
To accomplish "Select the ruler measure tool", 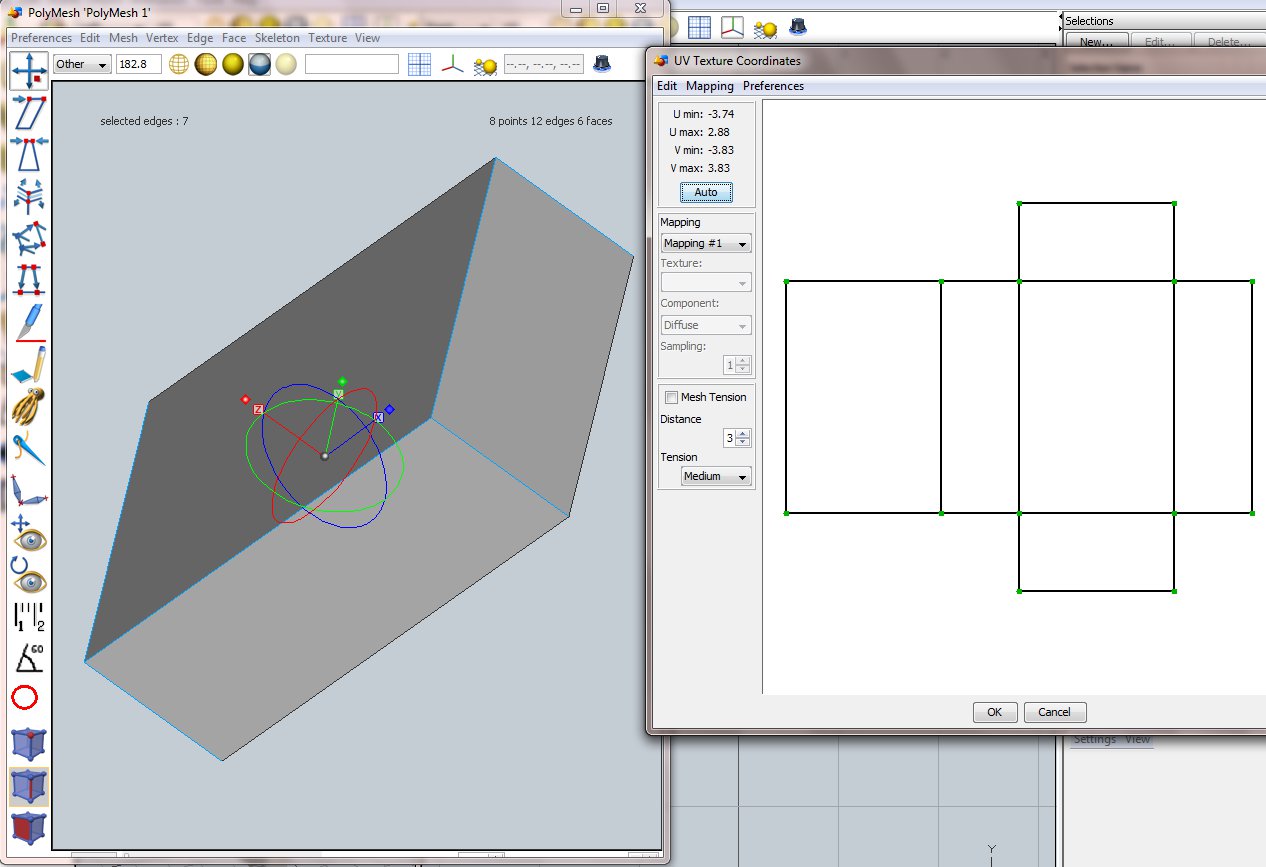I will pyautogui.click(x=29, y=616).
